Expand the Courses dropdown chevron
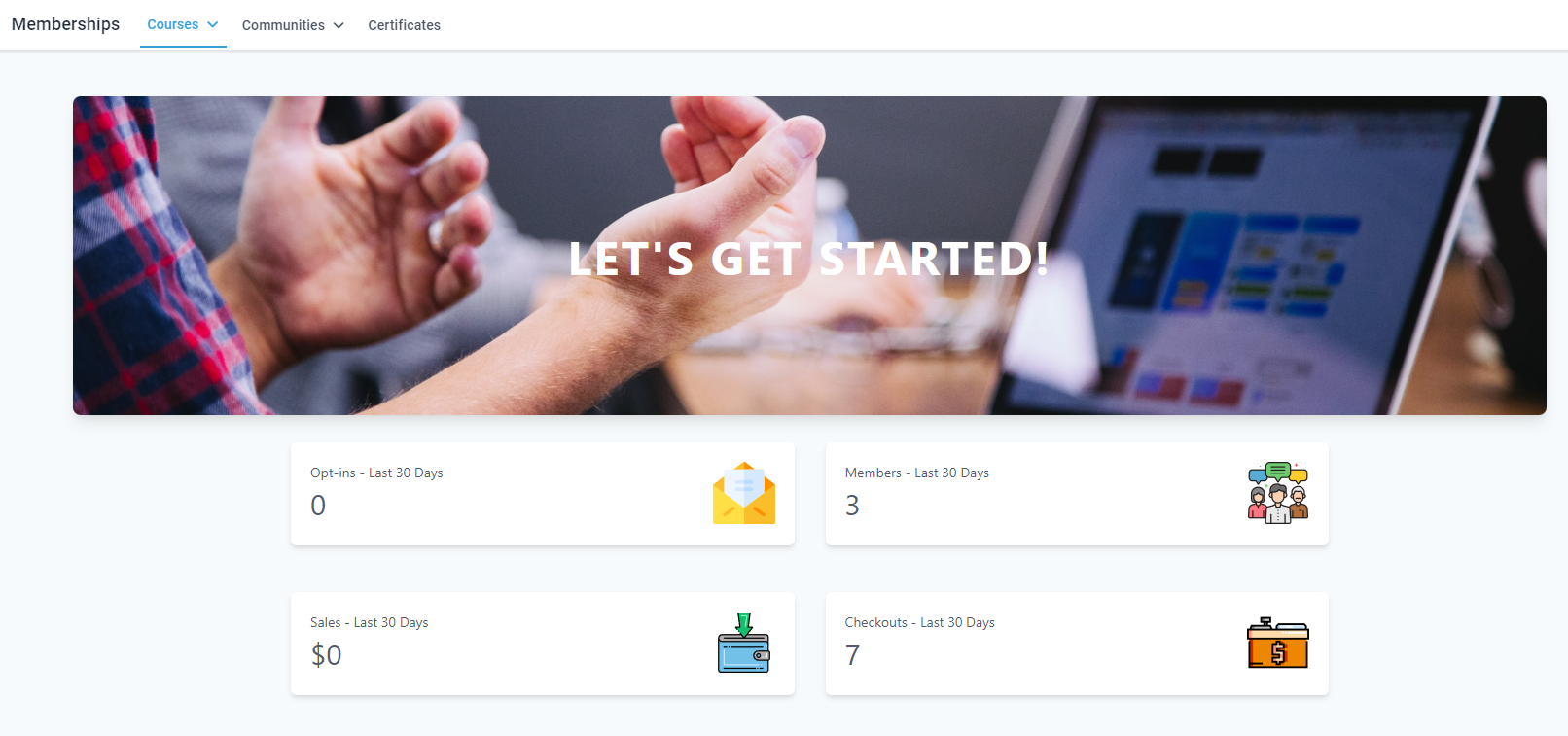Screen dimensions: 1568x736 212,24
